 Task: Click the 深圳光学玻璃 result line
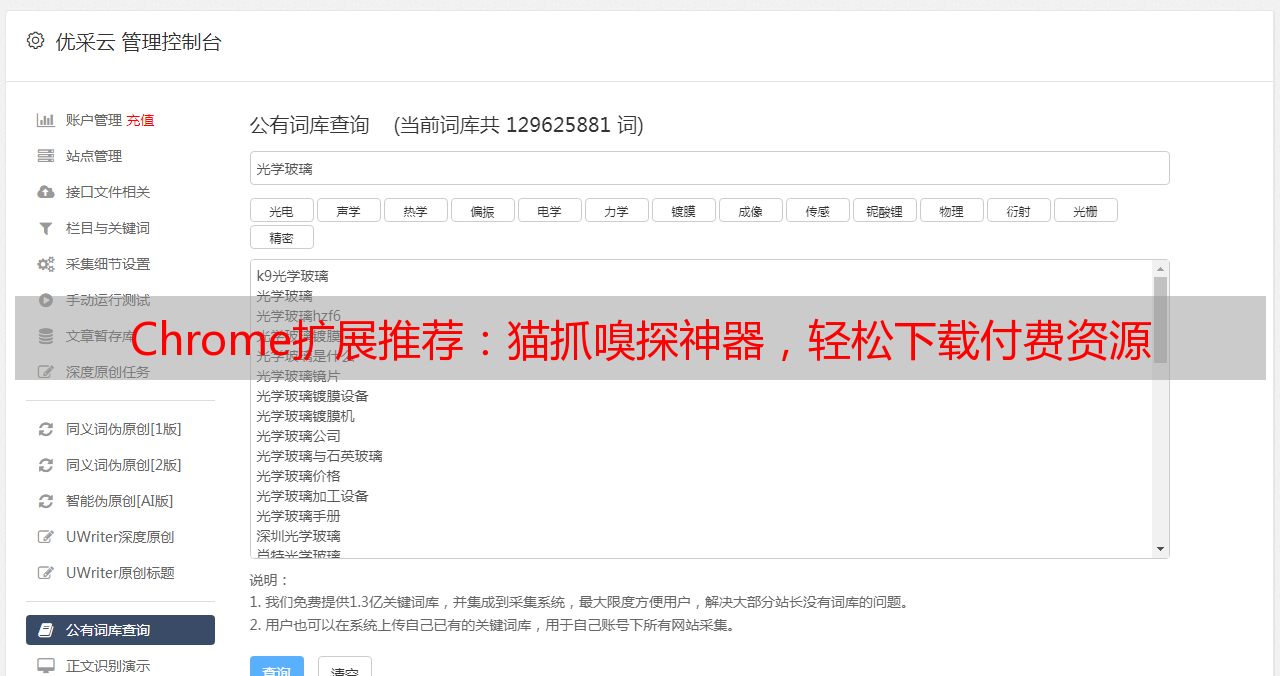[x=298, y=536]
